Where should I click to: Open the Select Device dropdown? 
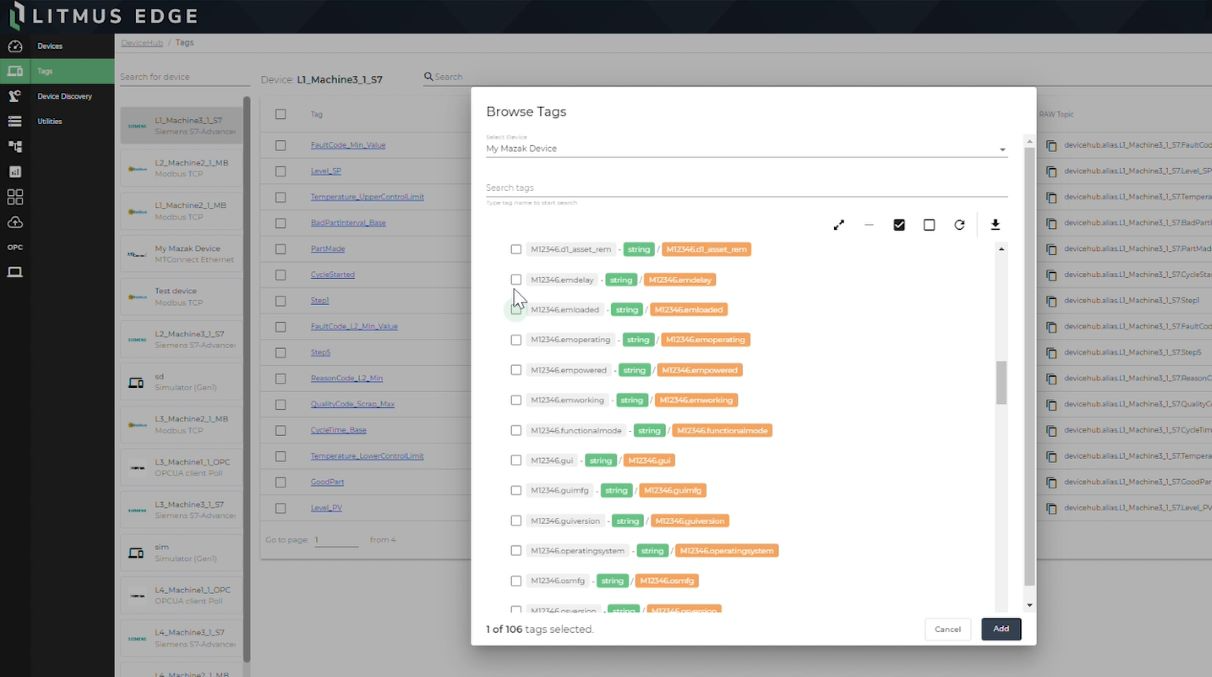(x=745, y=149)
